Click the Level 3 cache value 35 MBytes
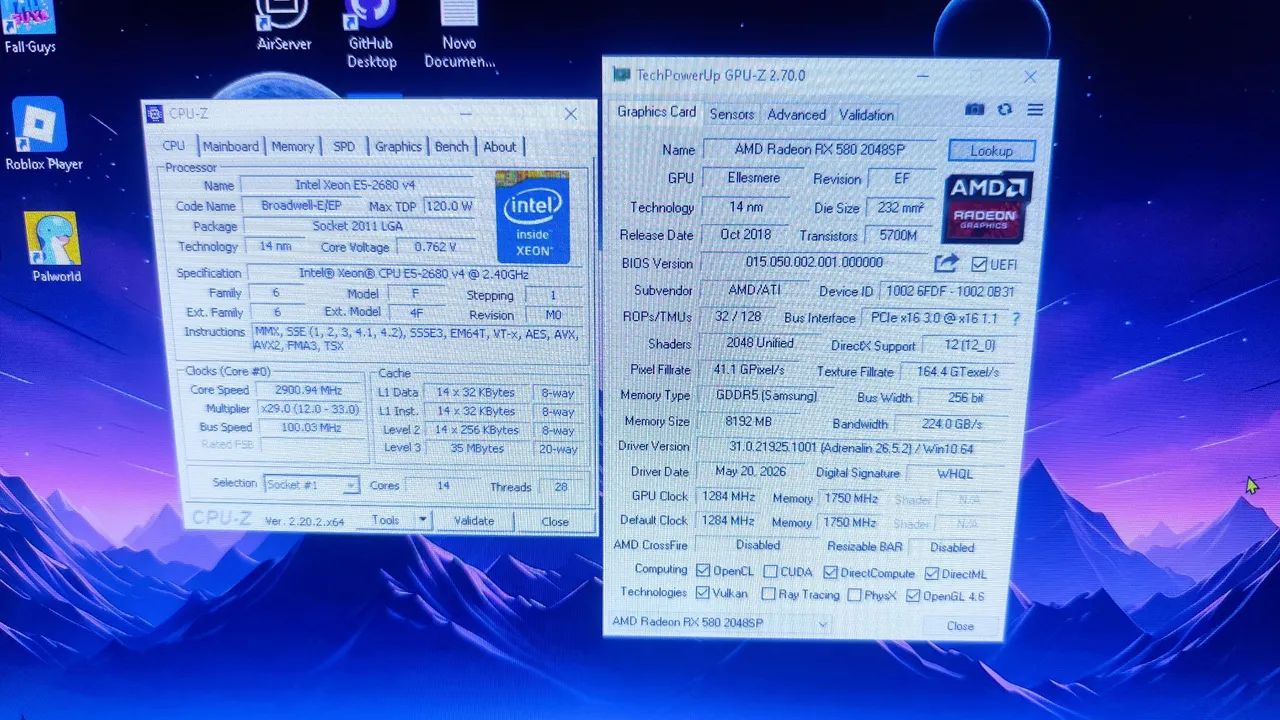1280x720 pixels. [477, 448]
